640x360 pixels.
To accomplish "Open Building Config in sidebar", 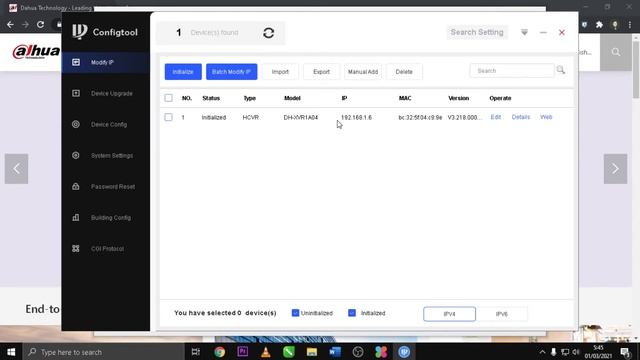I will pos(106,218).
